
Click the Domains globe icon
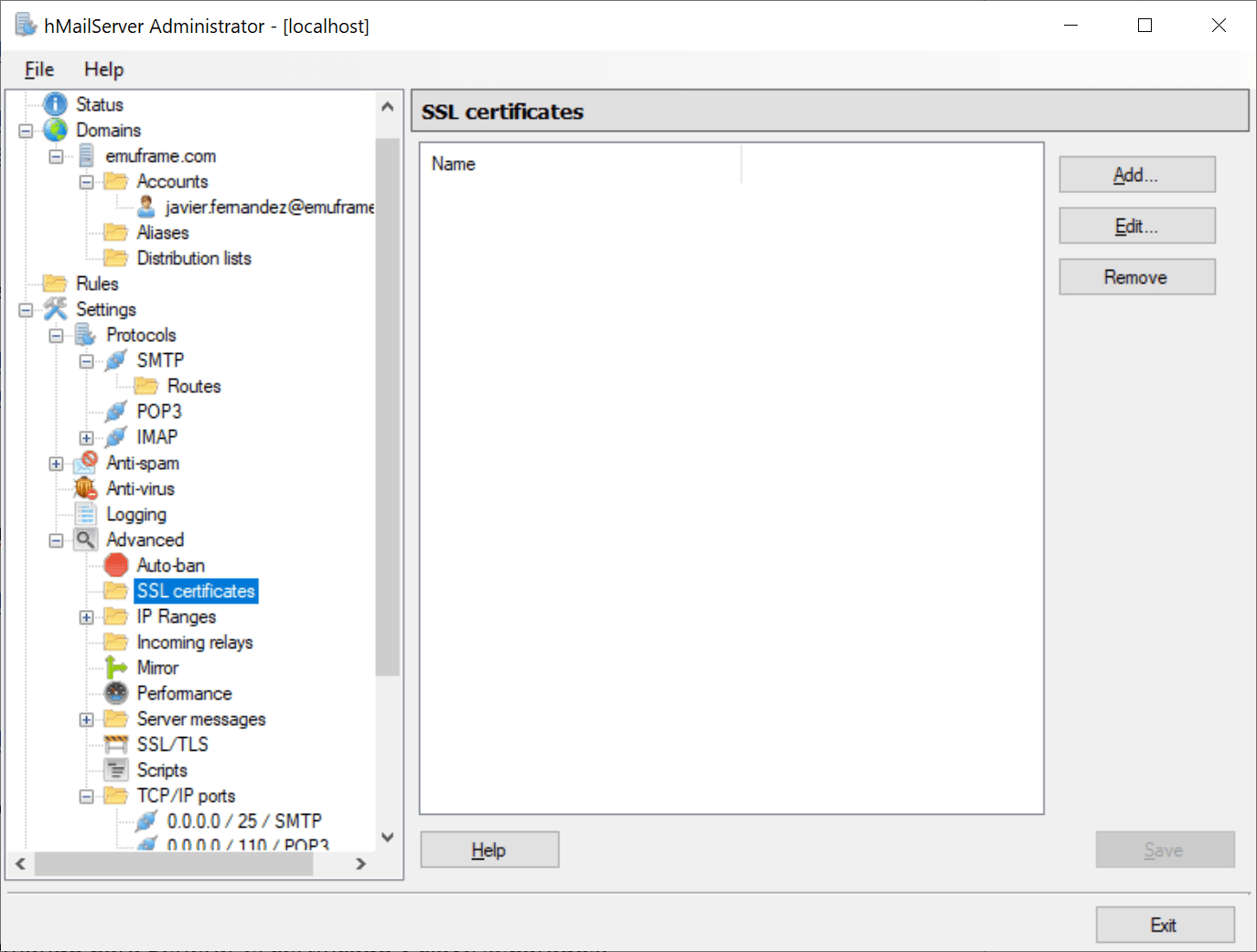56,130
